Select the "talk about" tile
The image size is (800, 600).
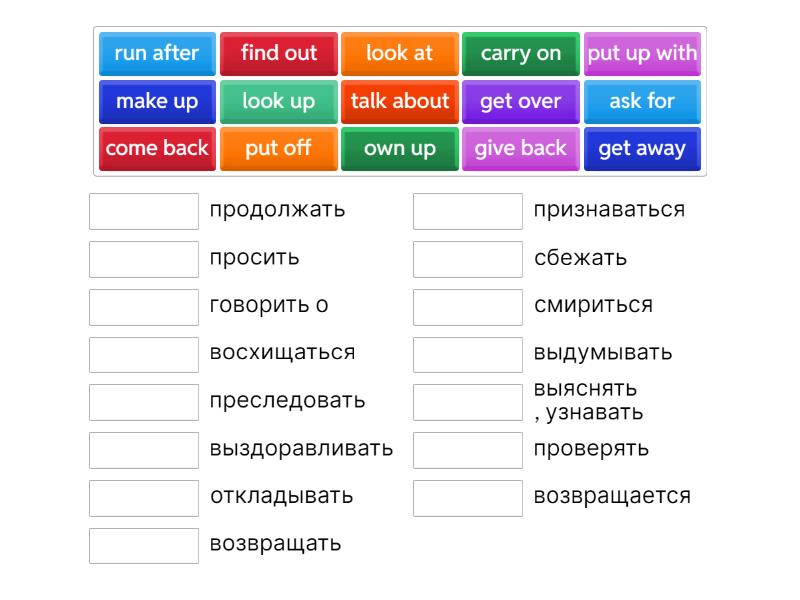(x=399, y=101)
